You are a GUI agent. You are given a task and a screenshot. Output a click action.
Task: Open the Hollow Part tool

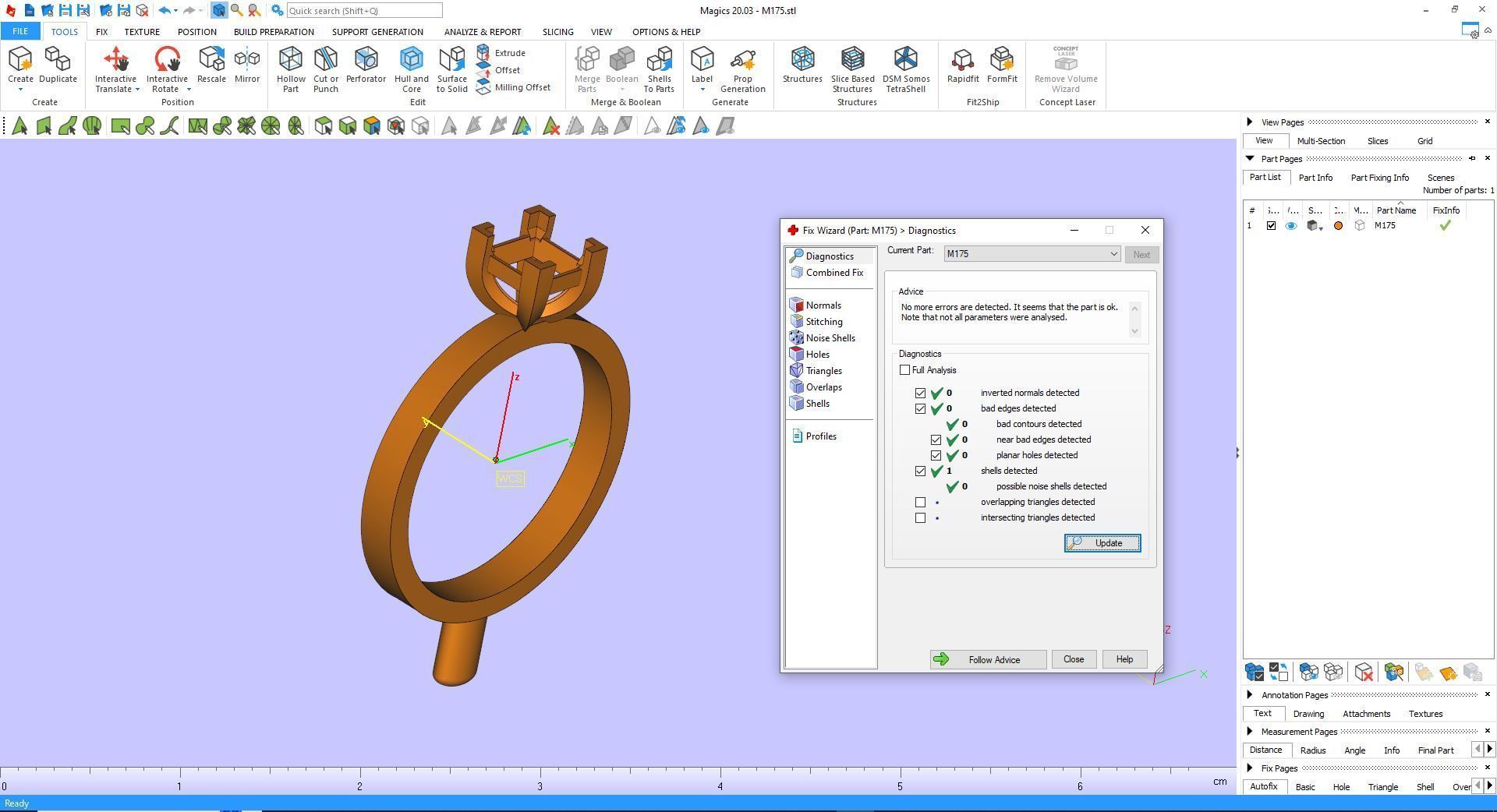[x=291, y=69]
